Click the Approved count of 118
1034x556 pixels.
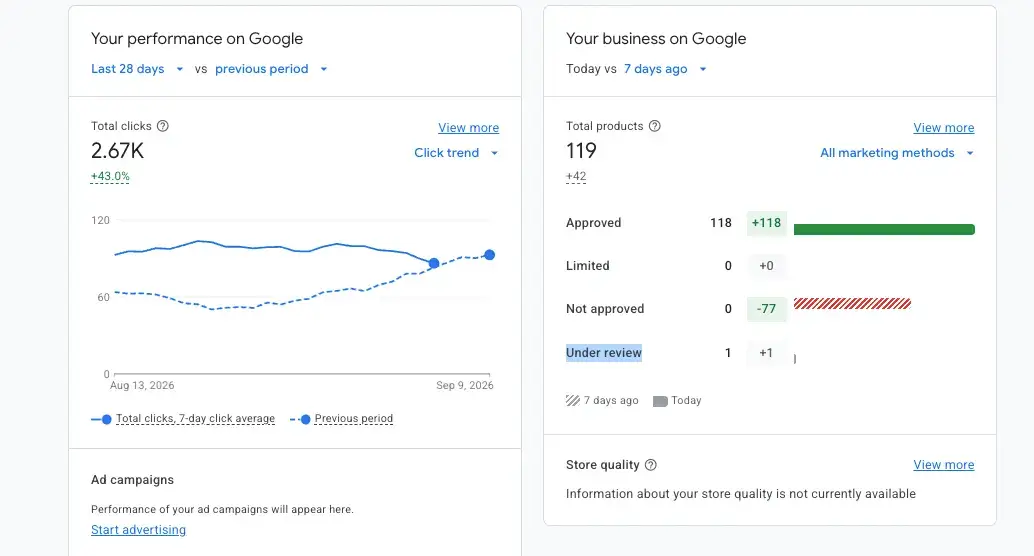[721, 223]
